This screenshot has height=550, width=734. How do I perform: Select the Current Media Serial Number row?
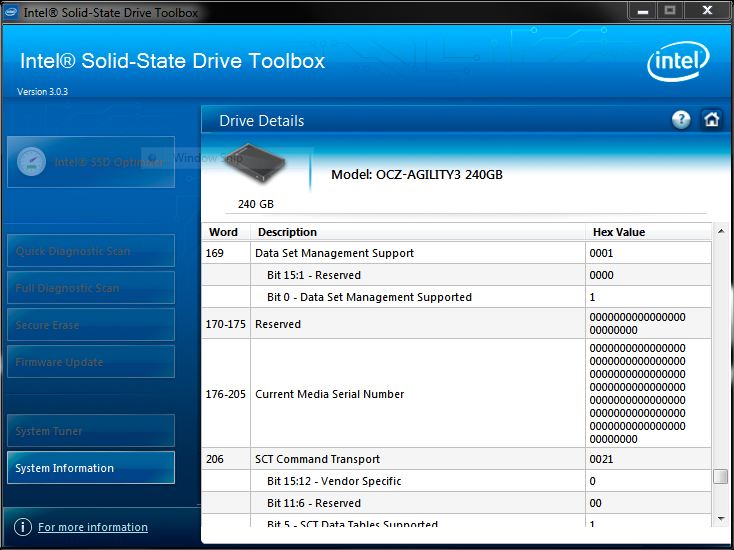coord(456,393)
